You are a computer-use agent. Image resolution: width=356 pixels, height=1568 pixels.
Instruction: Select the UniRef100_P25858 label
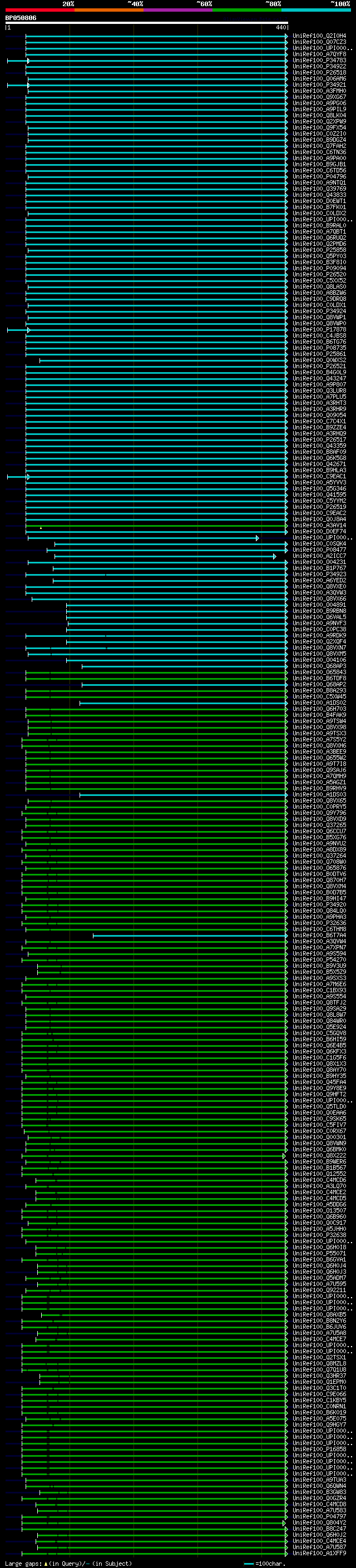click(x=319, y=250)
